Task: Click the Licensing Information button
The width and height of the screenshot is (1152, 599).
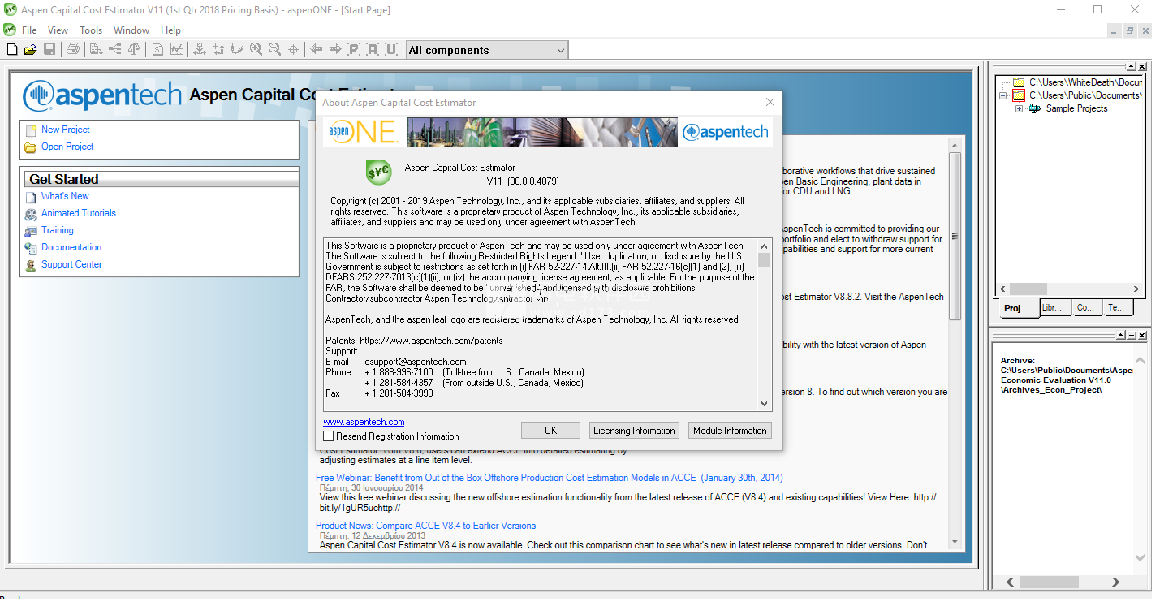Action: point(634,431)
